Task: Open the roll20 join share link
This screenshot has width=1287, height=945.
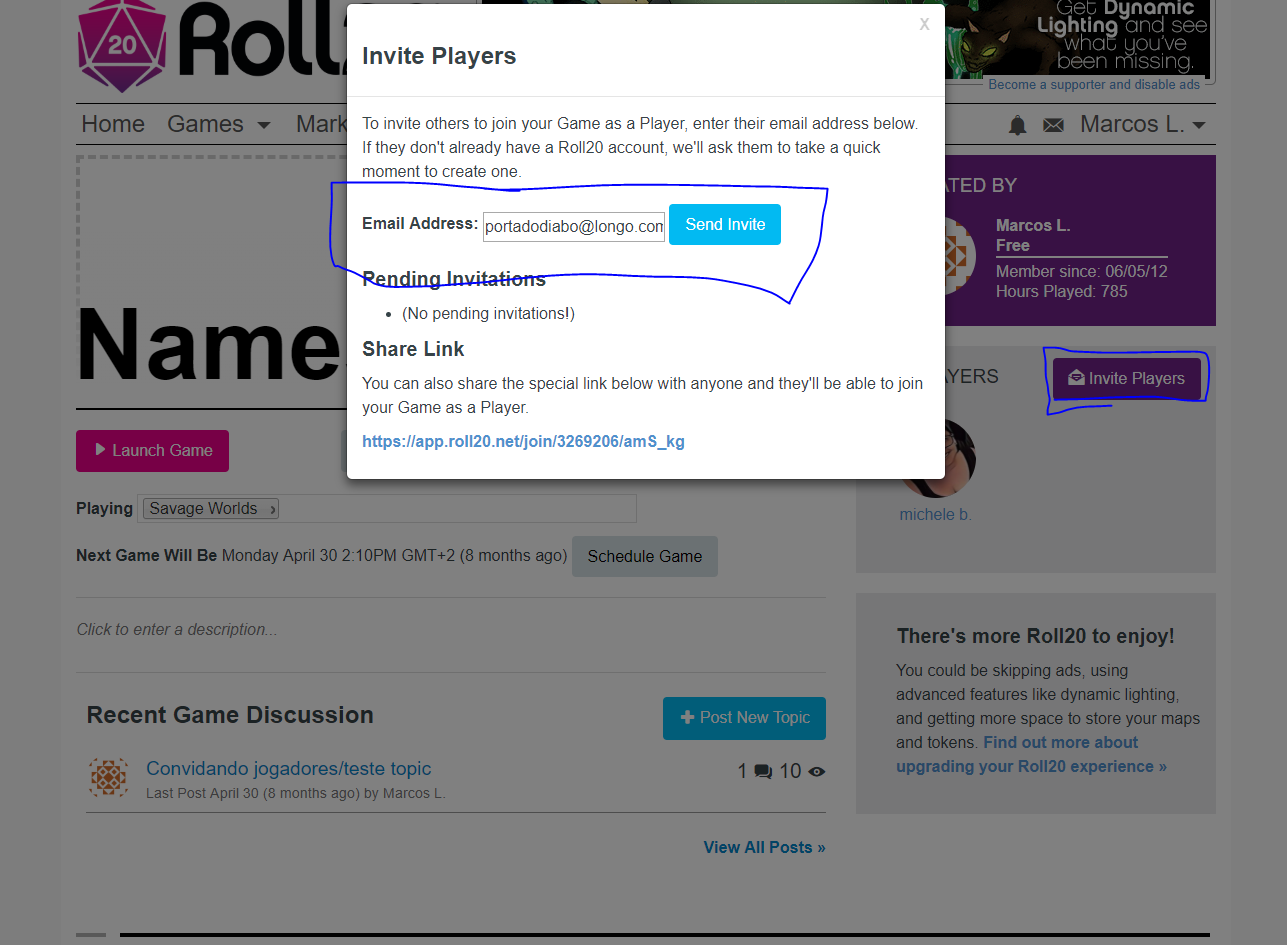Action: coord(523,441)
